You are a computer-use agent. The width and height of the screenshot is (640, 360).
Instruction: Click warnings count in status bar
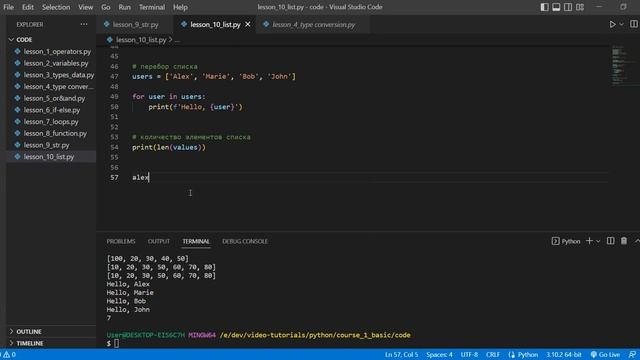coord(9,354)
